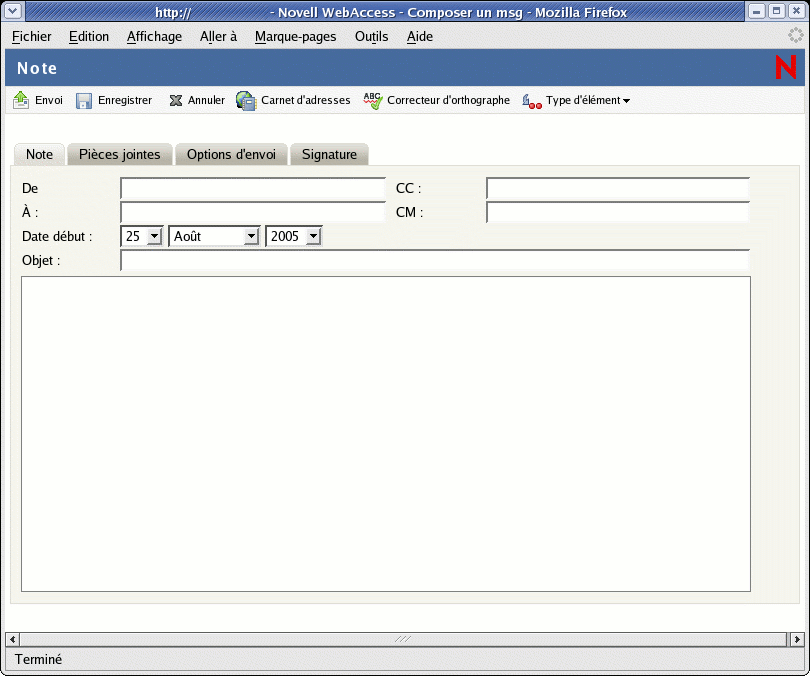This screenshot has height=676, width=810.
Task: Click the Annuler X icon
Action: [x=176, y=100]
